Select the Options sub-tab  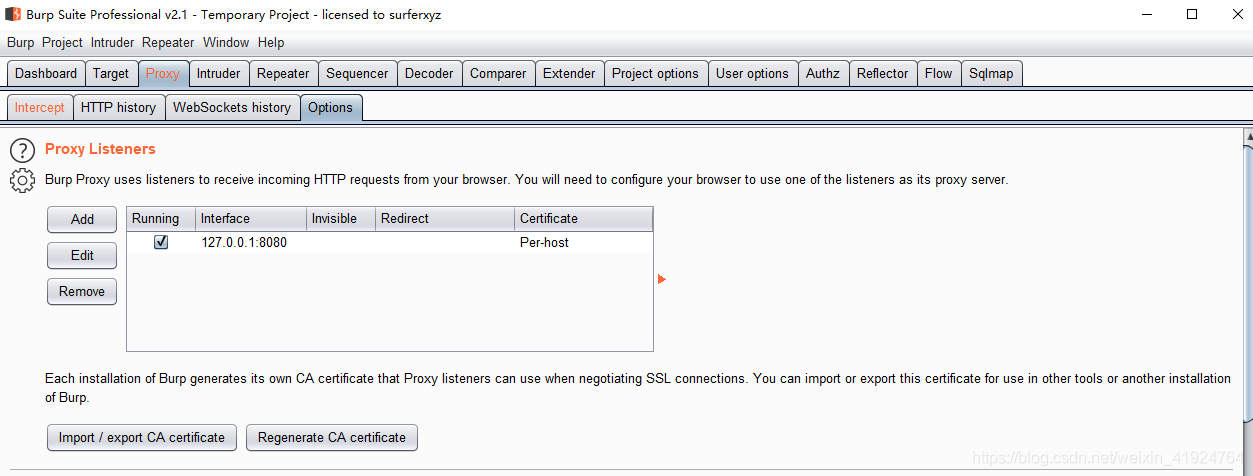[x=331, y=107]
